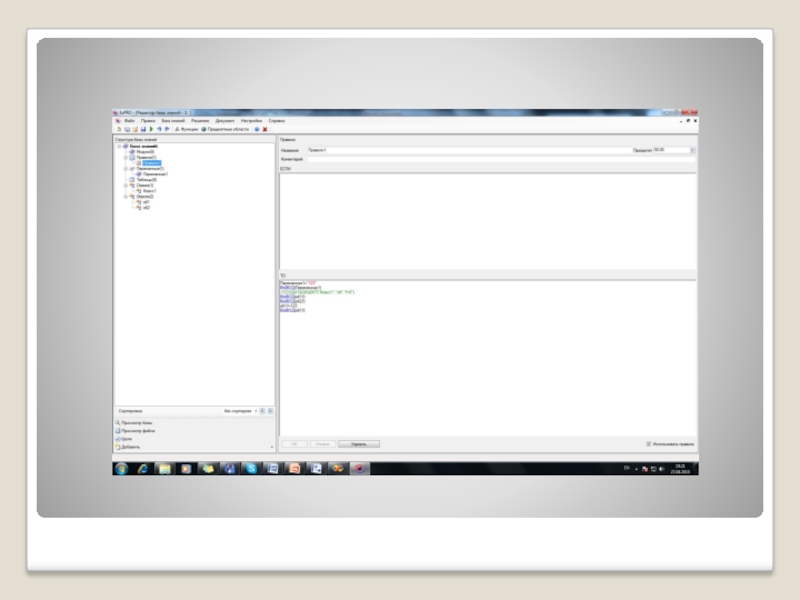Open Предметные области from the toolbar

tap(225, 130)
